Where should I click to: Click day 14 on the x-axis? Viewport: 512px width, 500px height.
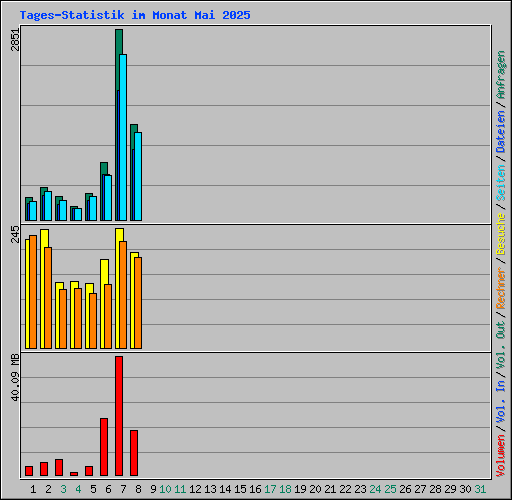coord(225,489)
